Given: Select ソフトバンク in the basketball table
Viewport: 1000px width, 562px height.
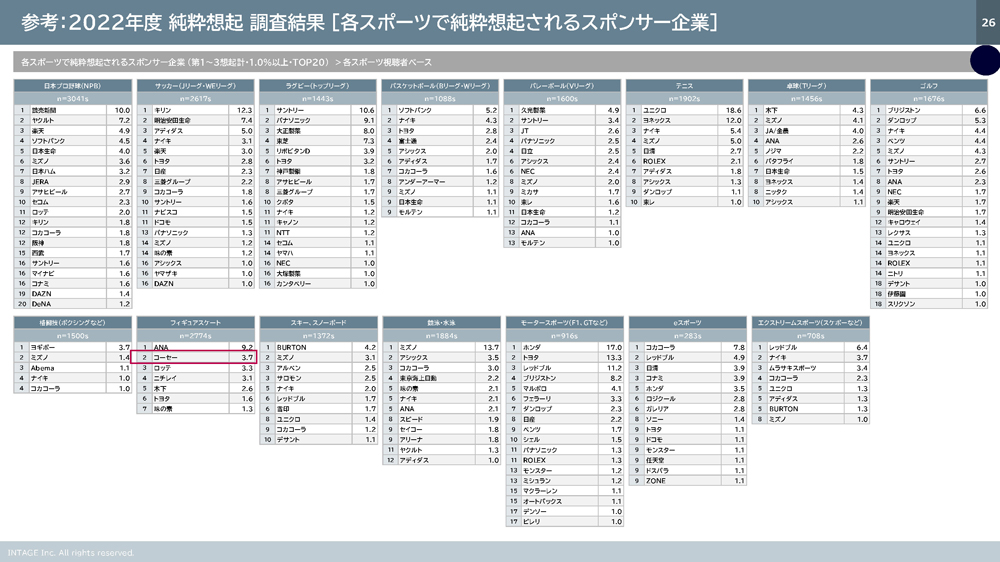Looking at the screenshot, I should click(415, 110).
